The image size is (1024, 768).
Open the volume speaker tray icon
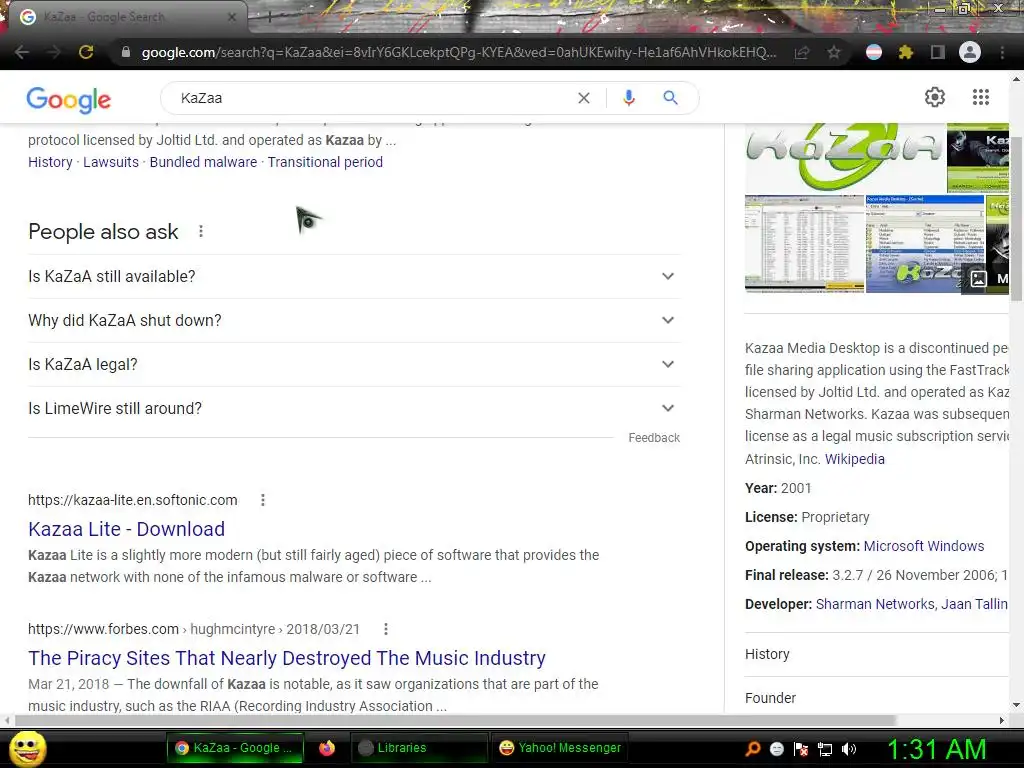click(x=849, y=749)
